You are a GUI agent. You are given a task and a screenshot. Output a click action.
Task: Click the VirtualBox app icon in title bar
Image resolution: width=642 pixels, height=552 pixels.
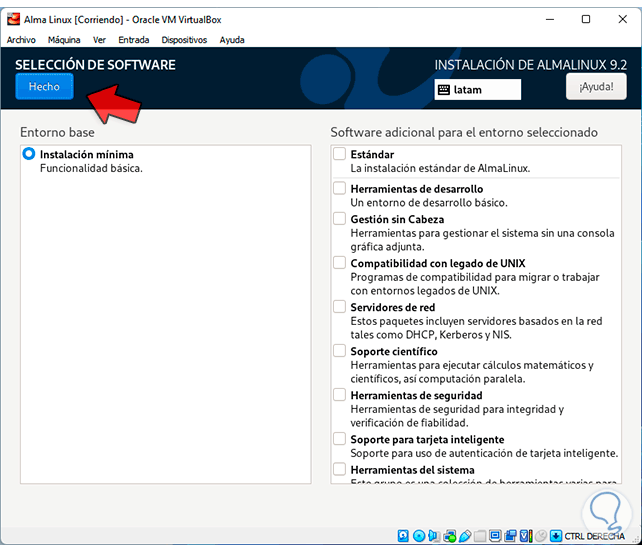pyautogui.click(x=13, y=19)
